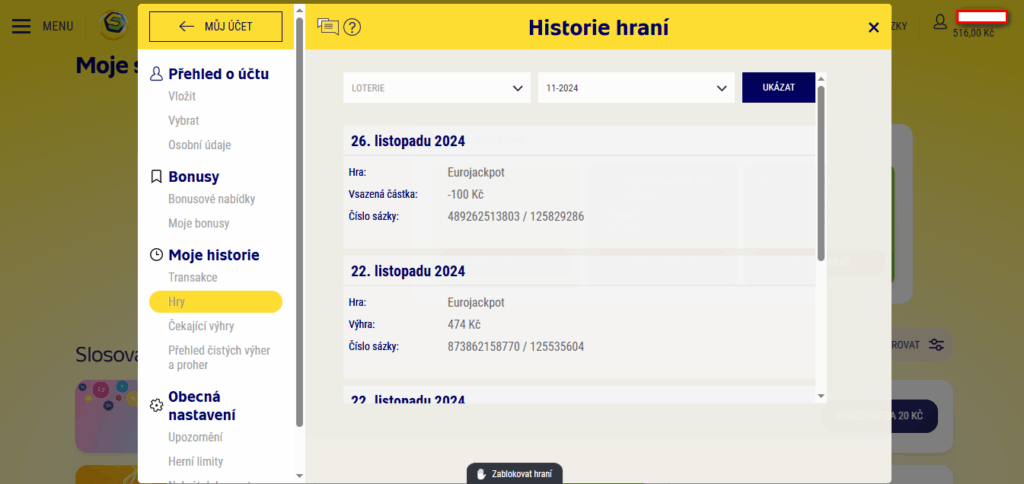
Task: Click the Sazka round logo icon
Action: [x=113, y=26]
